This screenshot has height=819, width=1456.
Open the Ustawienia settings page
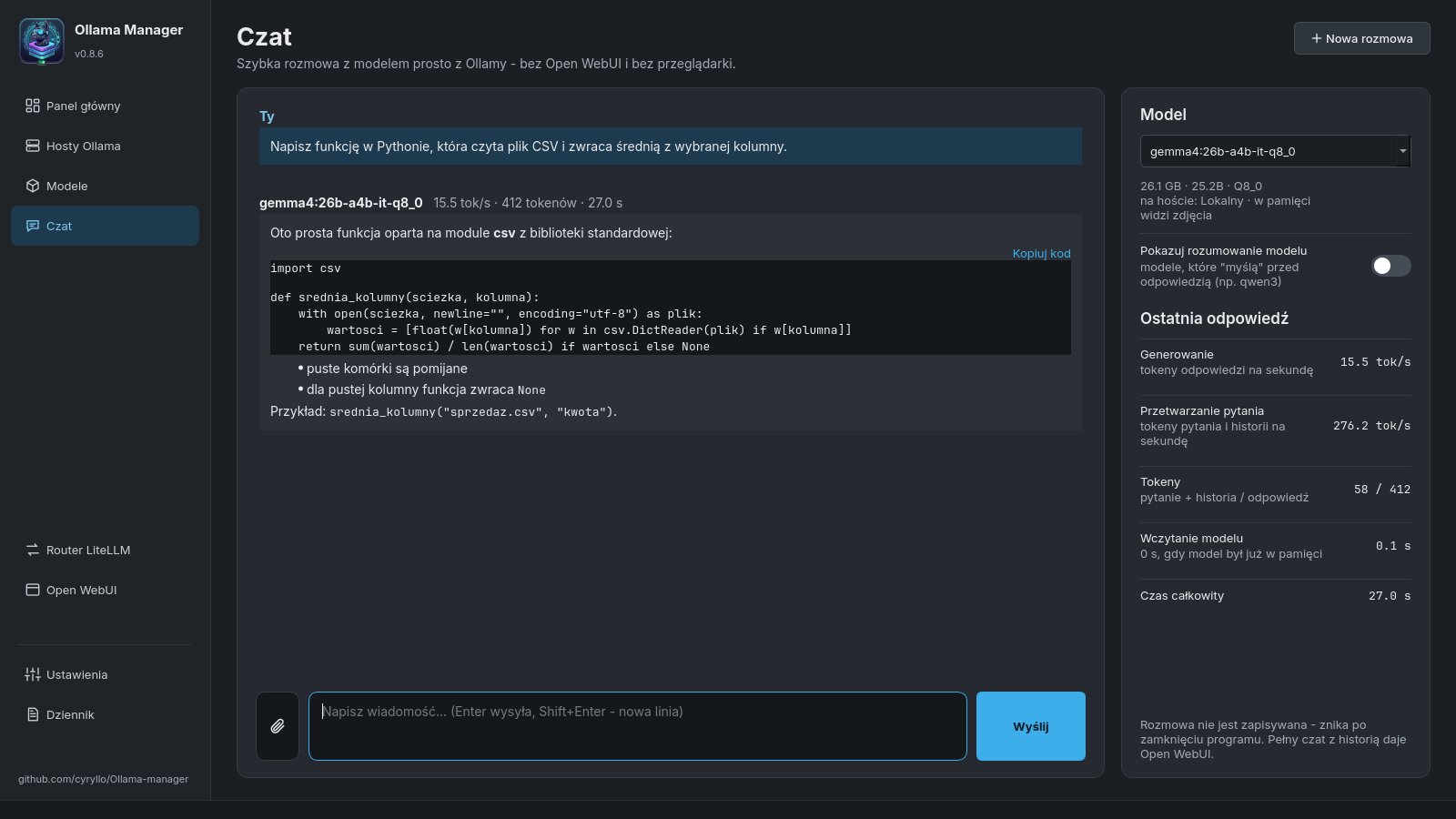tap(105, 674)
